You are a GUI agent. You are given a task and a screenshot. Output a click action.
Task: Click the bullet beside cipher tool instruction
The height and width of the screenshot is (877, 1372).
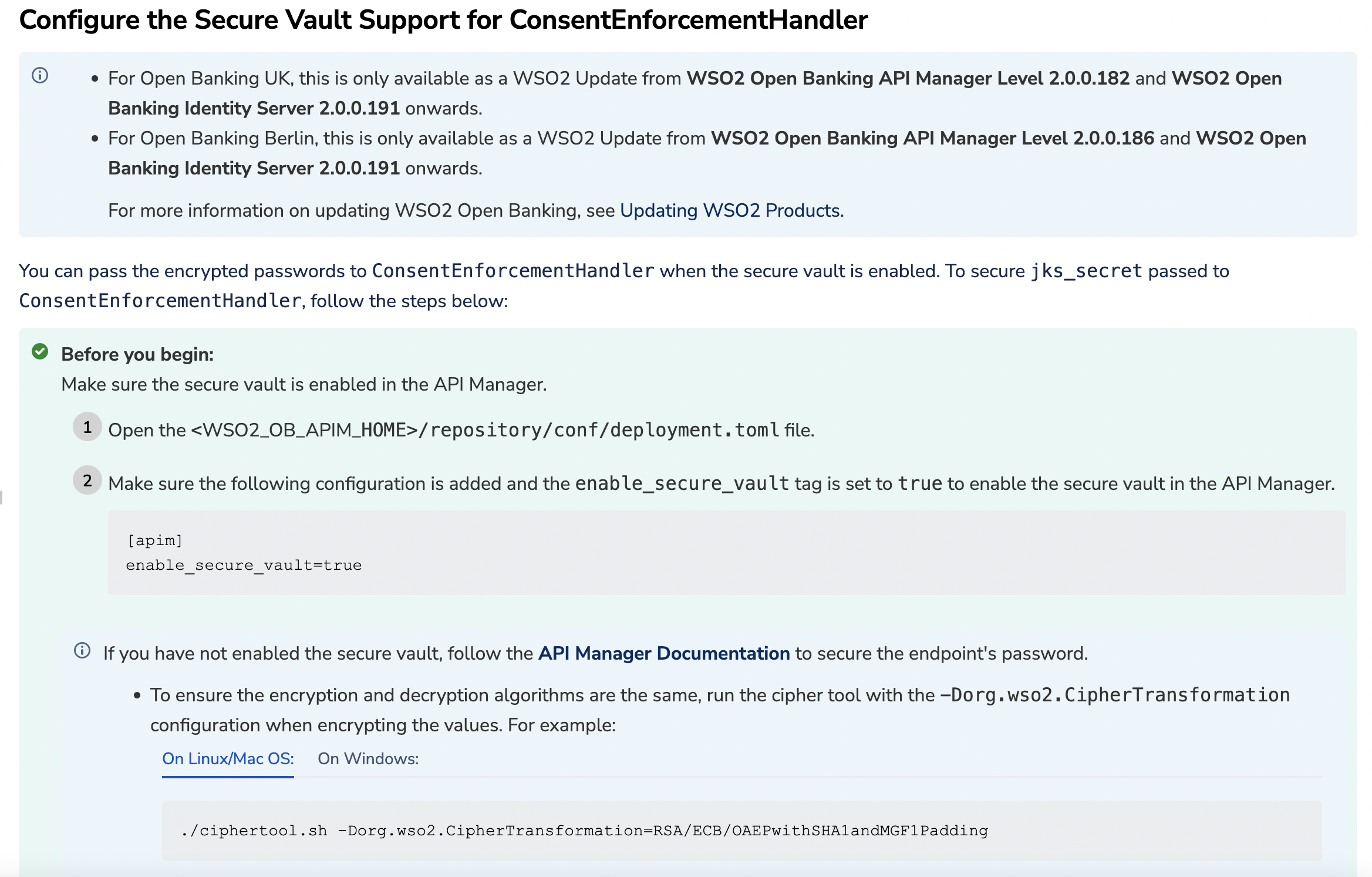138,695
